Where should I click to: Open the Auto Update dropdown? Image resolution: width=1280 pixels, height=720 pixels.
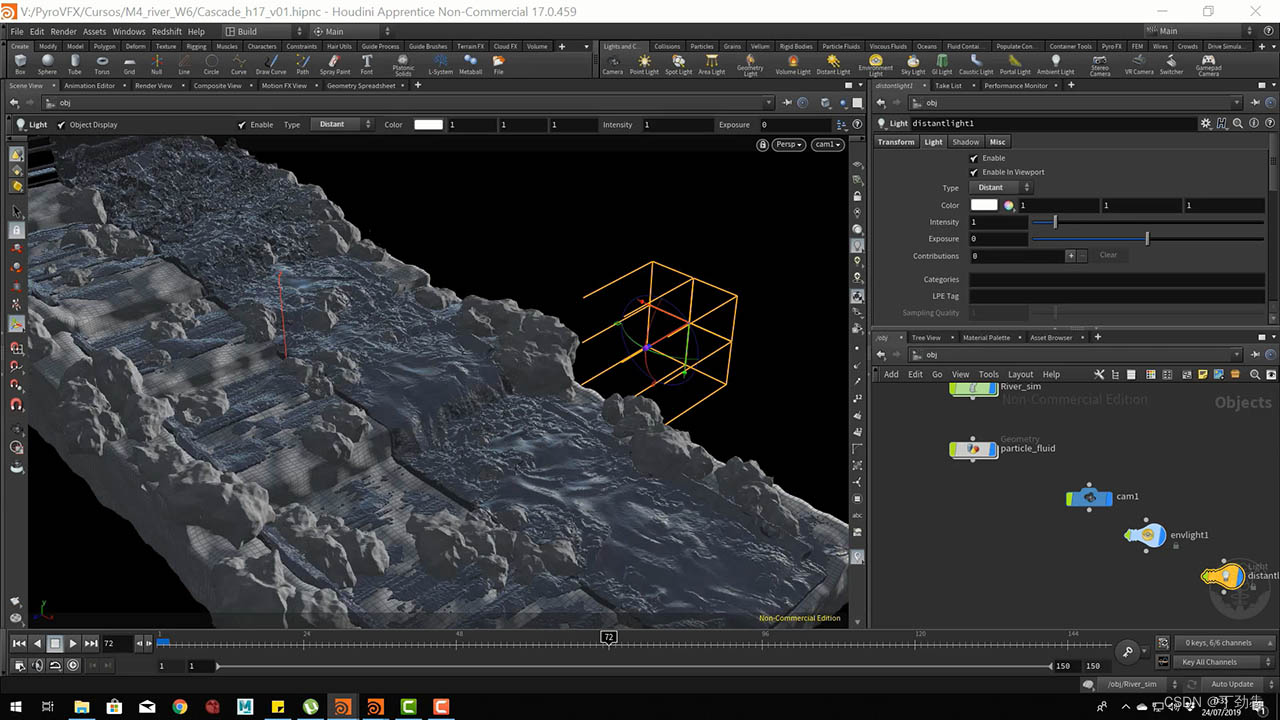point(1237,684)
